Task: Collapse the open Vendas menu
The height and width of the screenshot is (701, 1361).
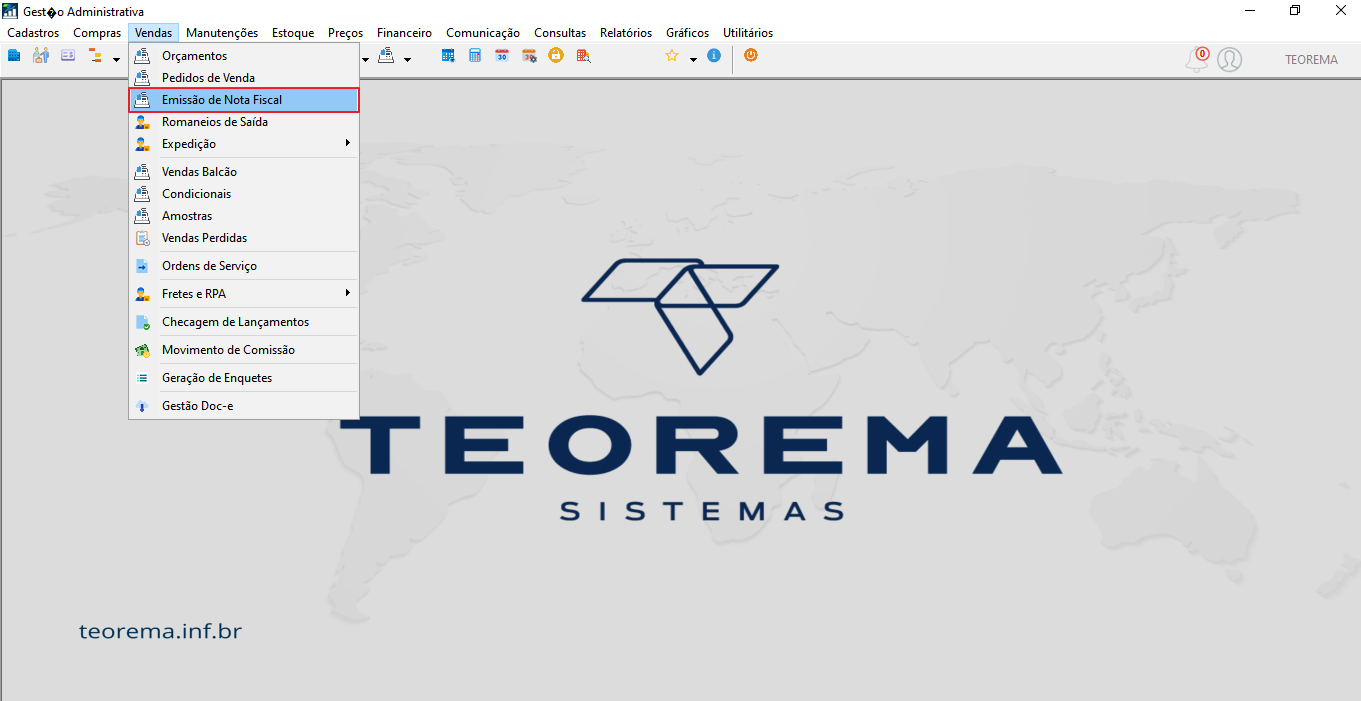Action: coord(154,33)
